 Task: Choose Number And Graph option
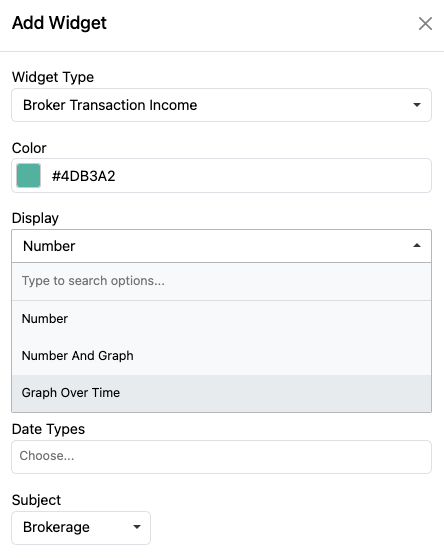(221, 356)
